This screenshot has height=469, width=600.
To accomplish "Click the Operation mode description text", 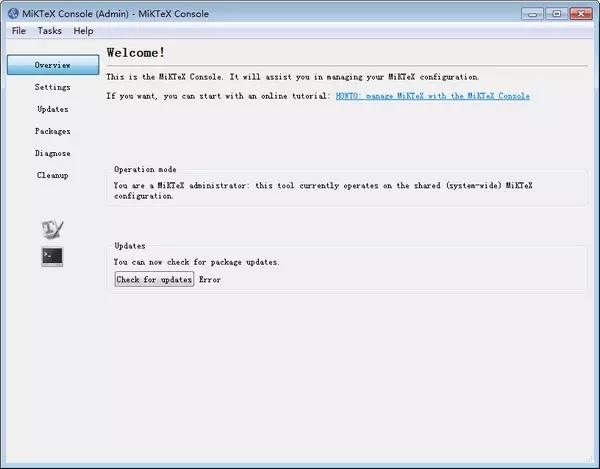I will [324, 191].
